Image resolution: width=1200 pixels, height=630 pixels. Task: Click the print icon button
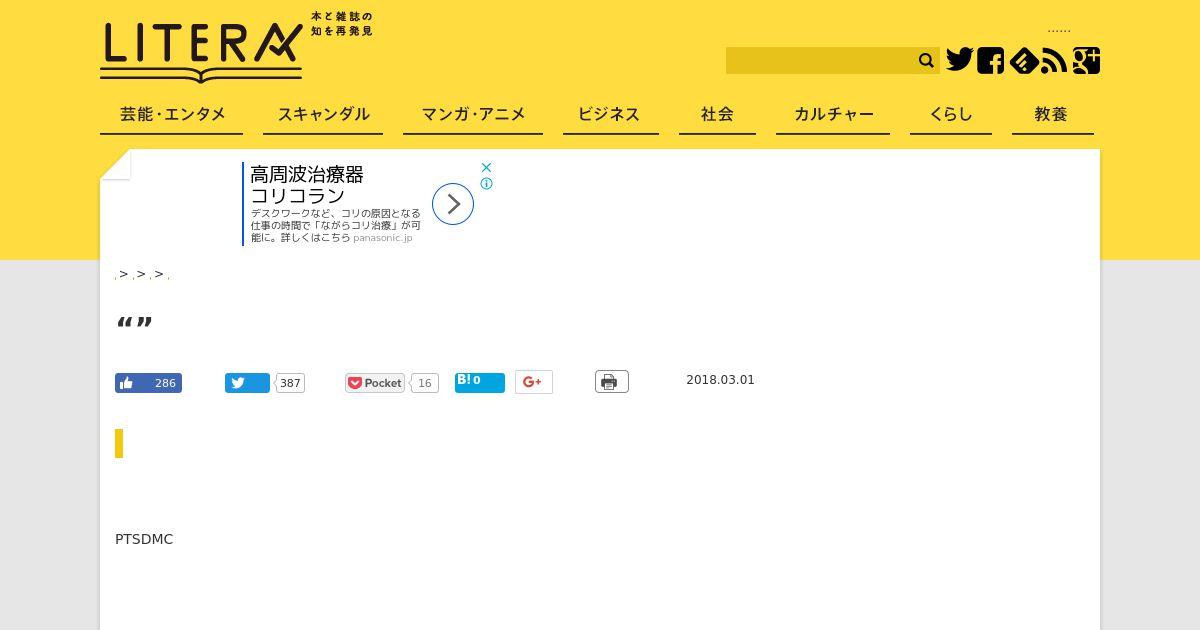coord(612,382)
